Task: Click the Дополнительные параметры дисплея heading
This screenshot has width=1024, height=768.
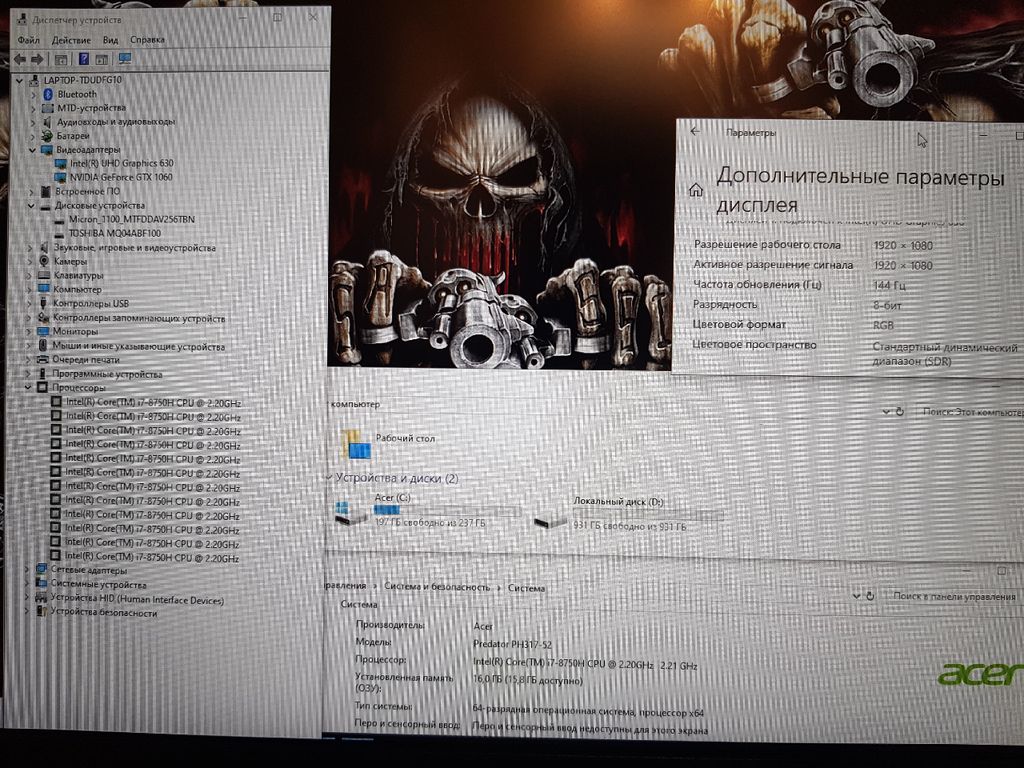Action: click(860, 190)
